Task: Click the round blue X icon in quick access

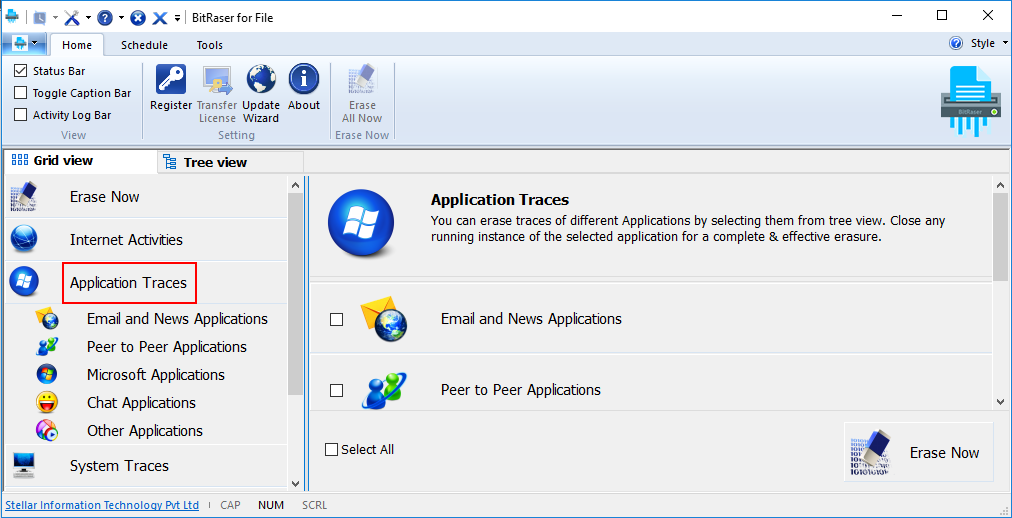Action: [138, 18]
